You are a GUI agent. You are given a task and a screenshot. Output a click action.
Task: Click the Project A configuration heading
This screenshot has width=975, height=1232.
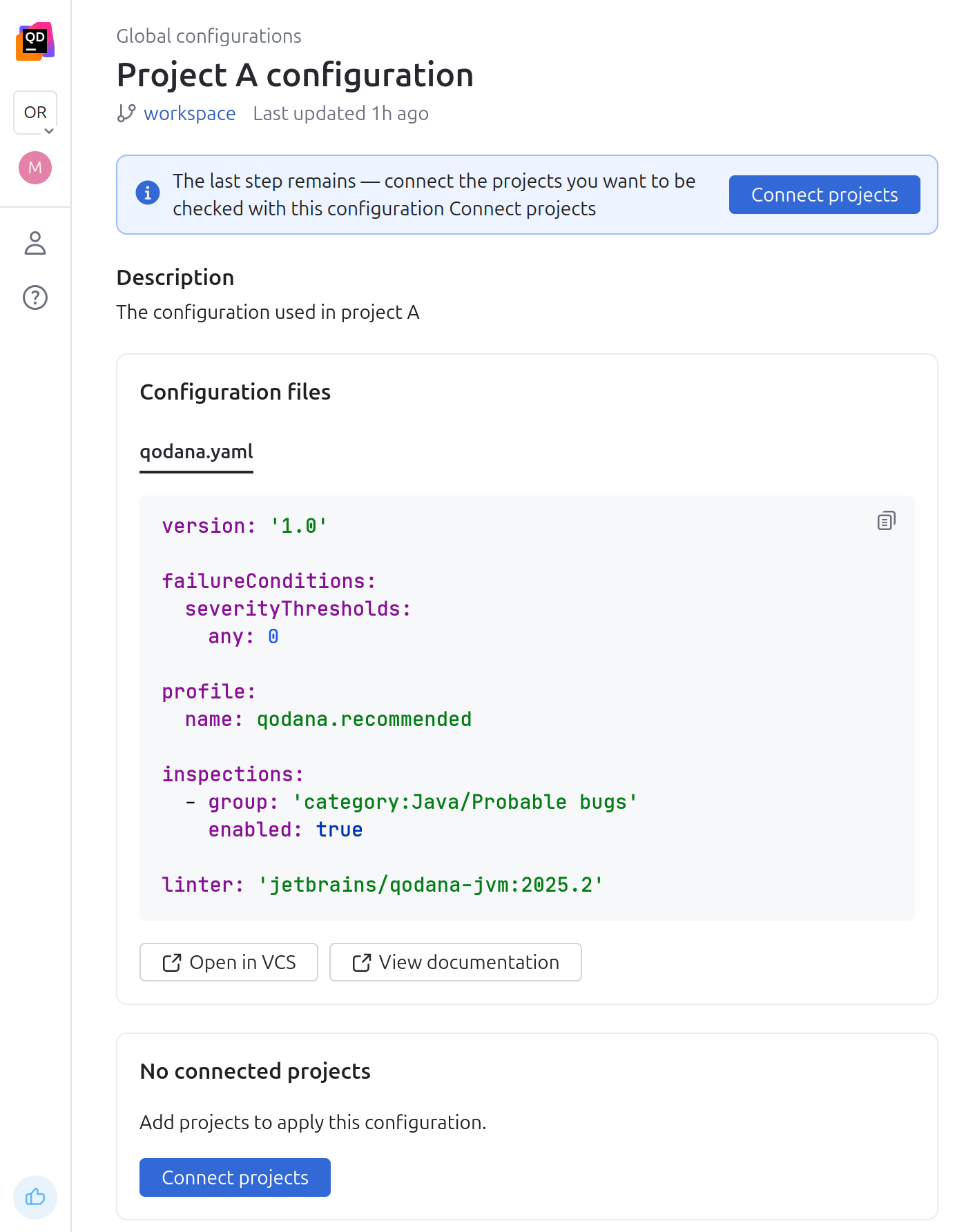[295, 75]
